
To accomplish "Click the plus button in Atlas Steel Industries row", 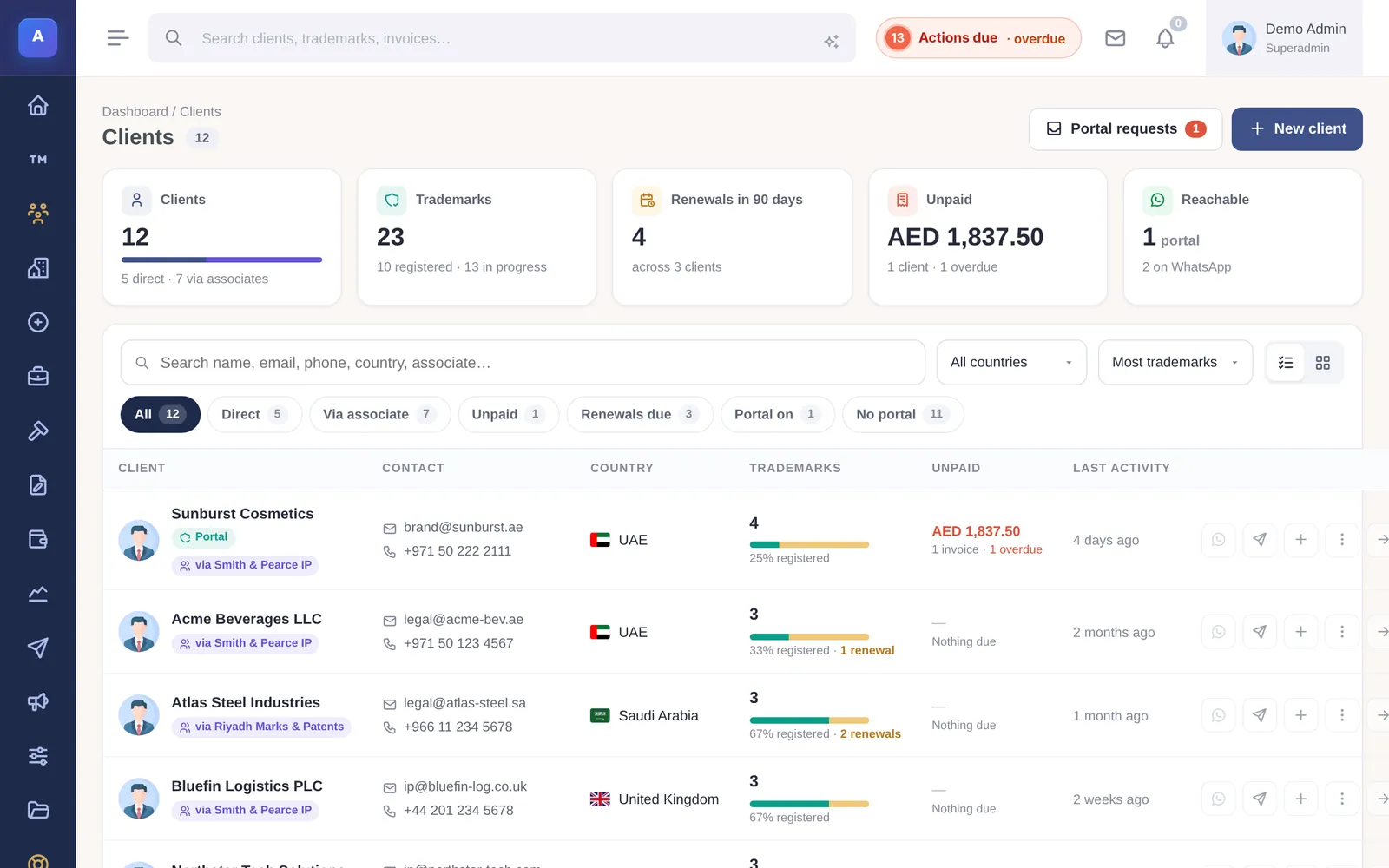I will coord(1300,715).
